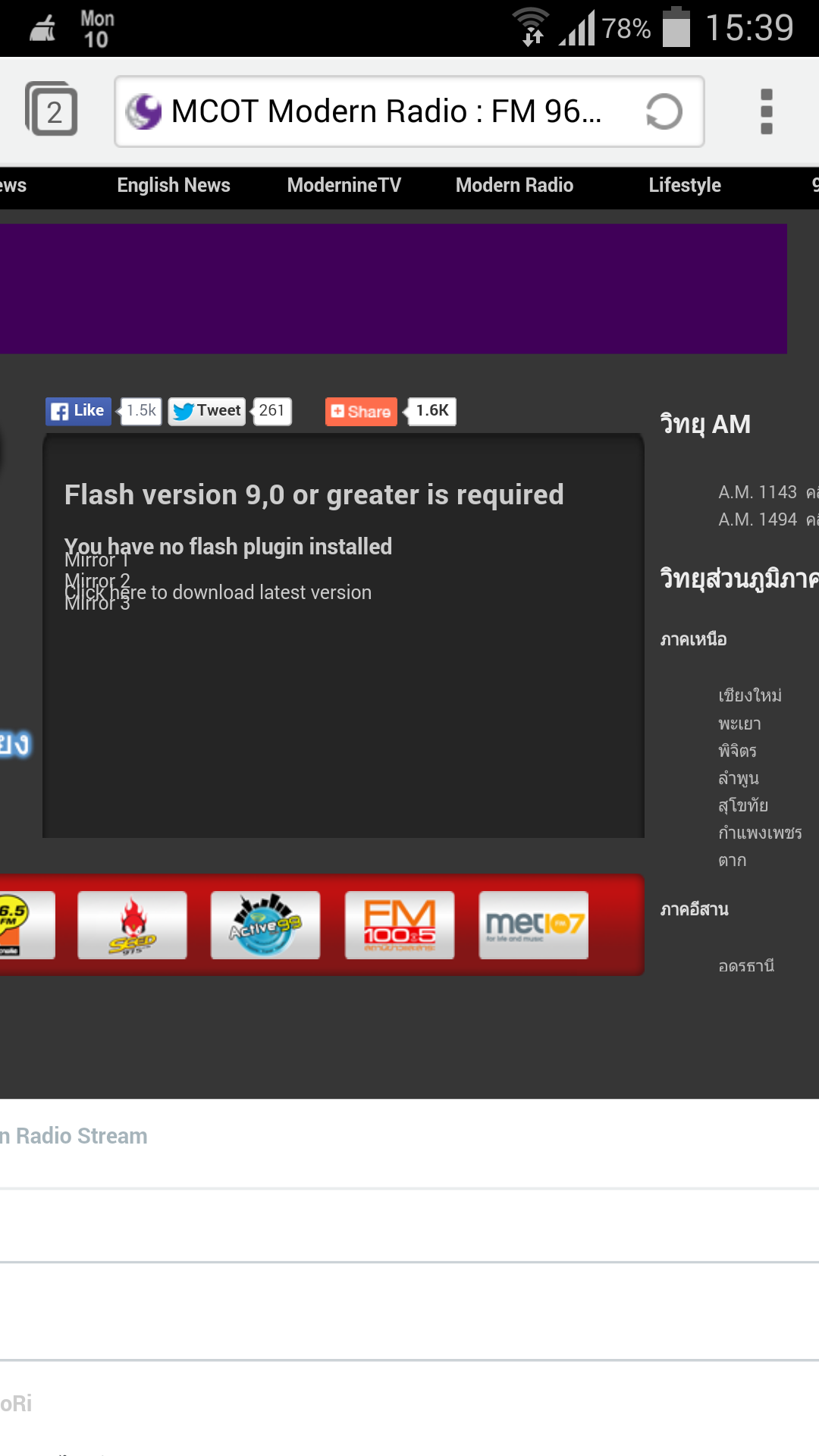Tap the 261 tweet count bubble
Viewport: 819px width, 1456px height.
(x=271, y=411)
